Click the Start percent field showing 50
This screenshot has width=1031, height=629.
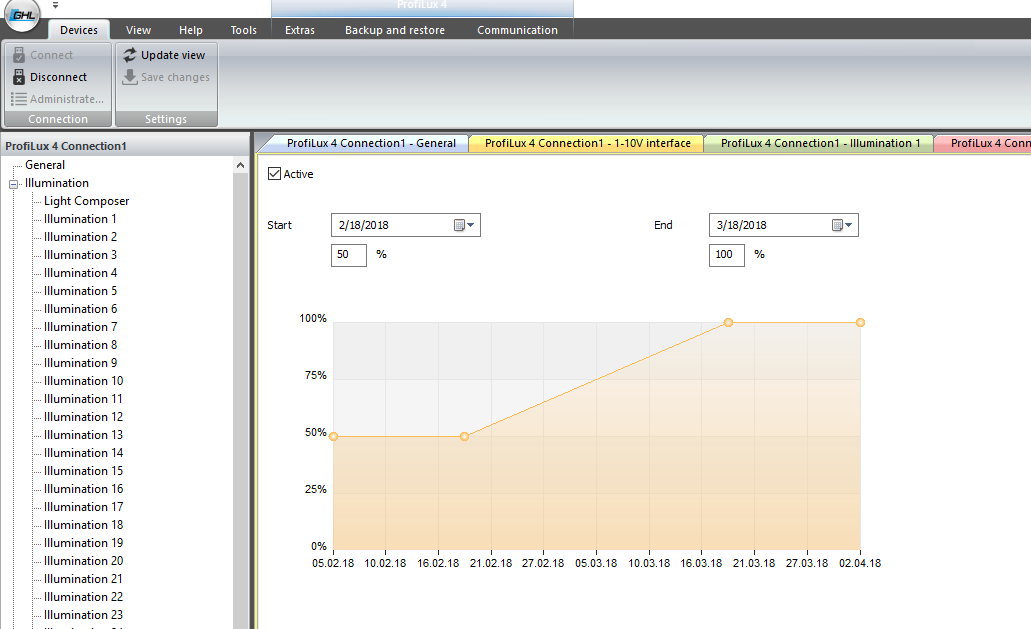pyautogui.click(x=348, y=255)
